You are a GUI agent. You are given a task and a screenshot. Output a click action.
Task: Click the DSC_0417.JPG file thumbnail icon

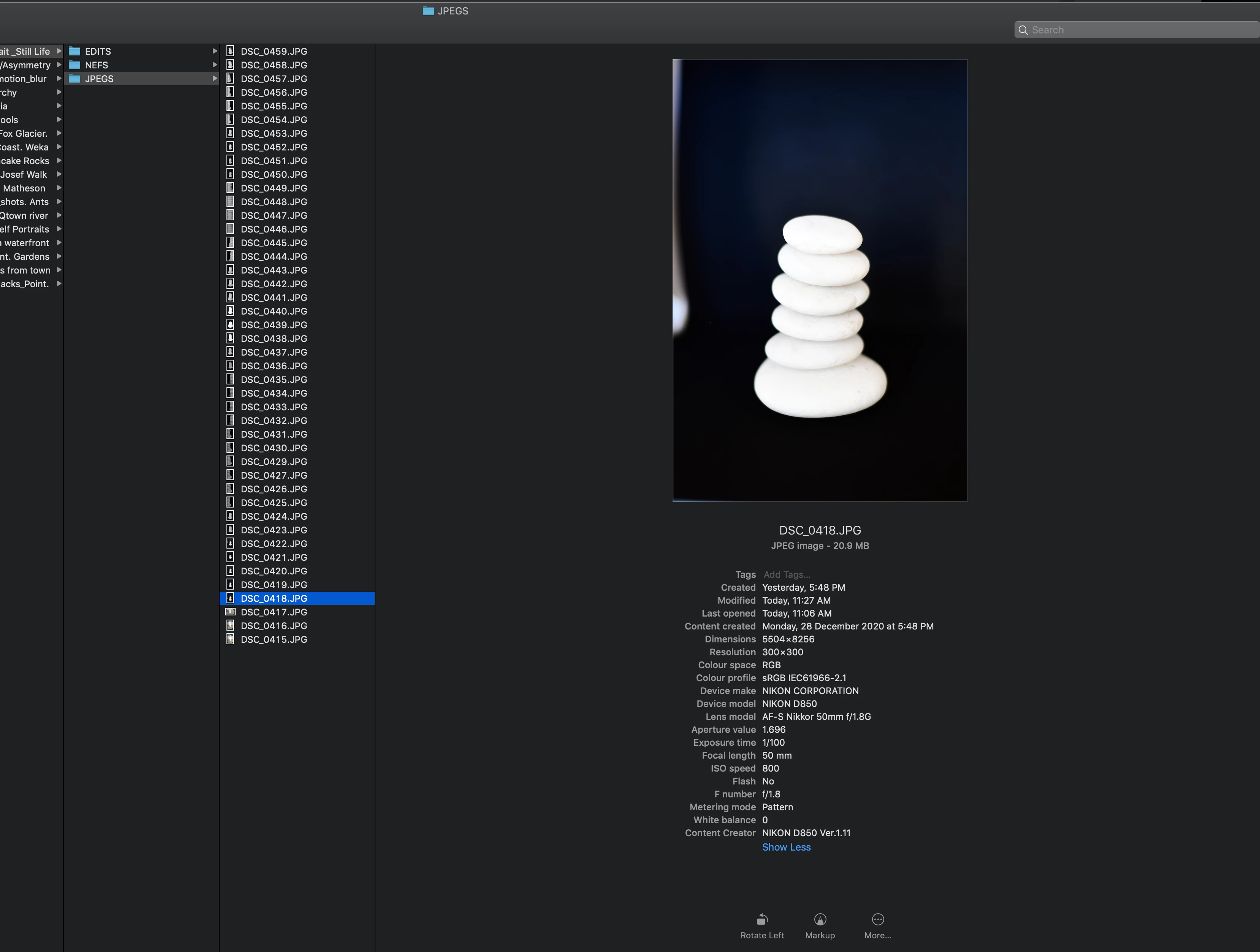tap(230, 612)
